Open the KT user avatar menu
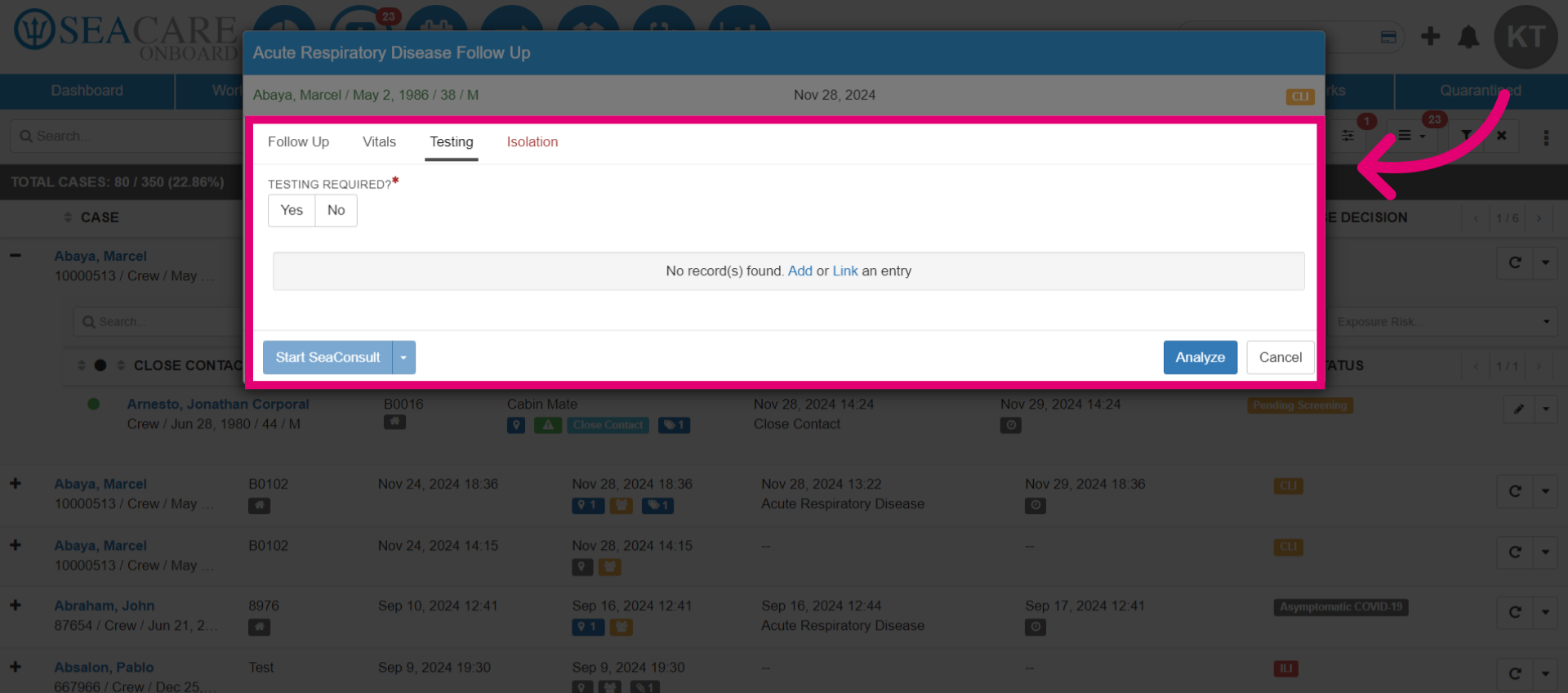Viewport: 1568px width, 693px height. pyautogui.click(x=1526, y=37)
